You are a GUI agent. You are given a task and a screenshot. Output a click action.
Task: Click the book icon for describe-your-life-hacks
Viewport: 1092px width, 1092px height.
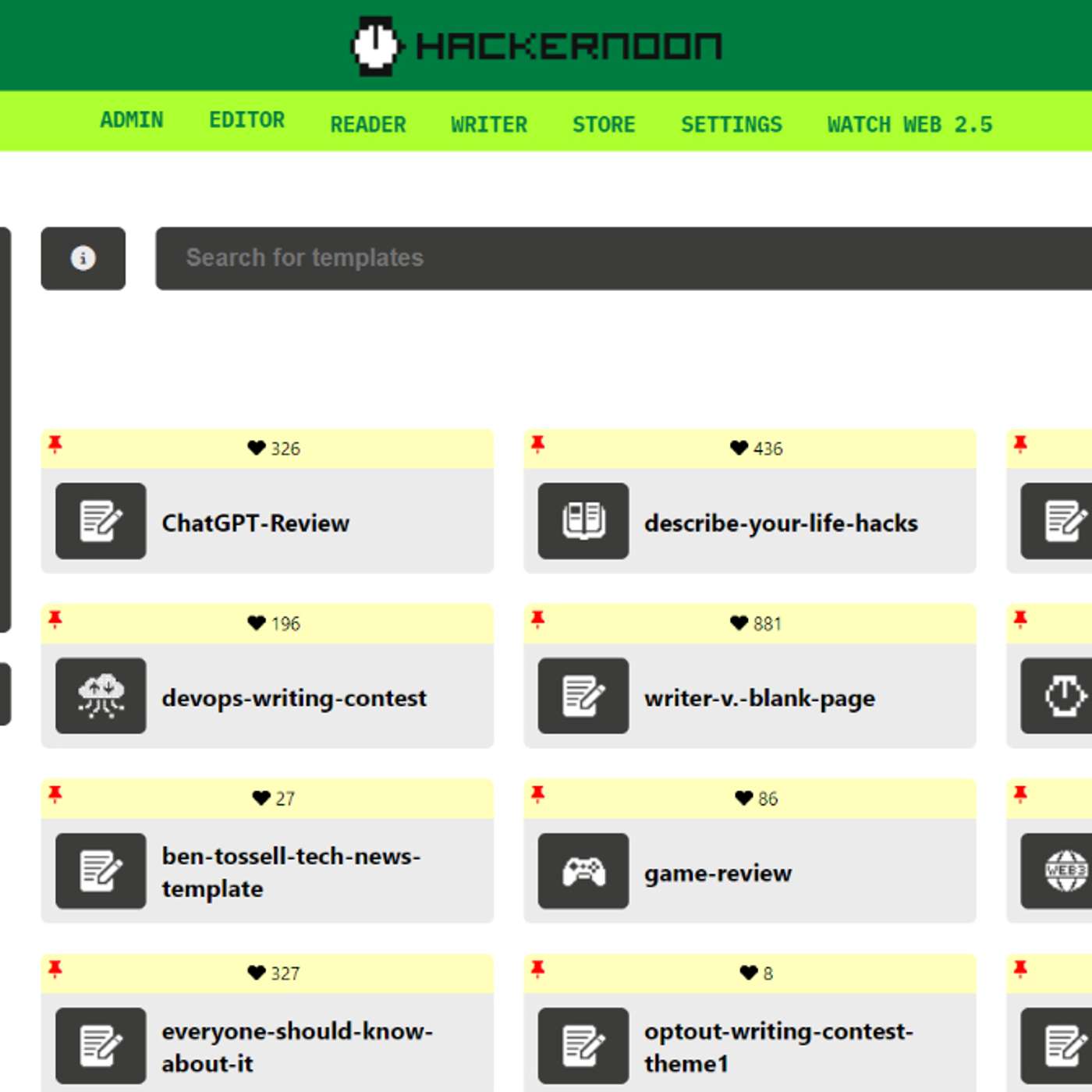point(583,521)
